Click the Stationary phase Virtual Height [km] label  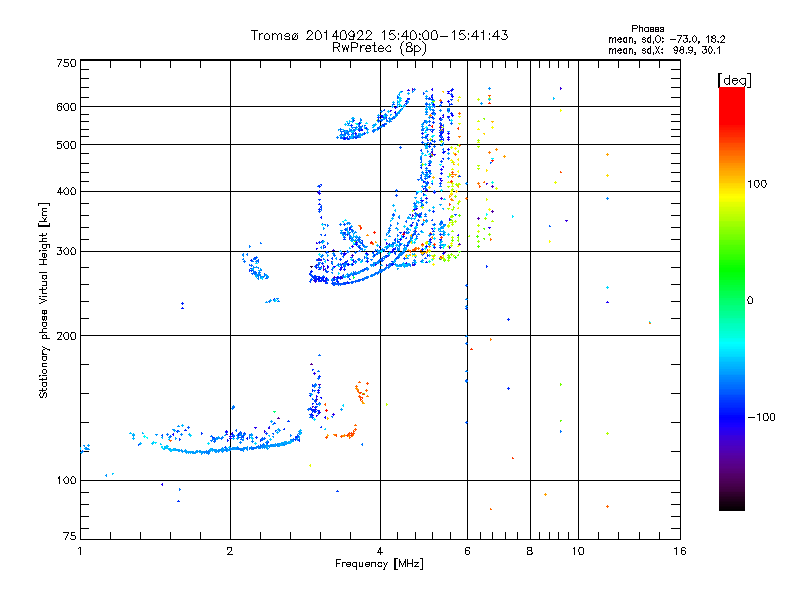point(44,300)
